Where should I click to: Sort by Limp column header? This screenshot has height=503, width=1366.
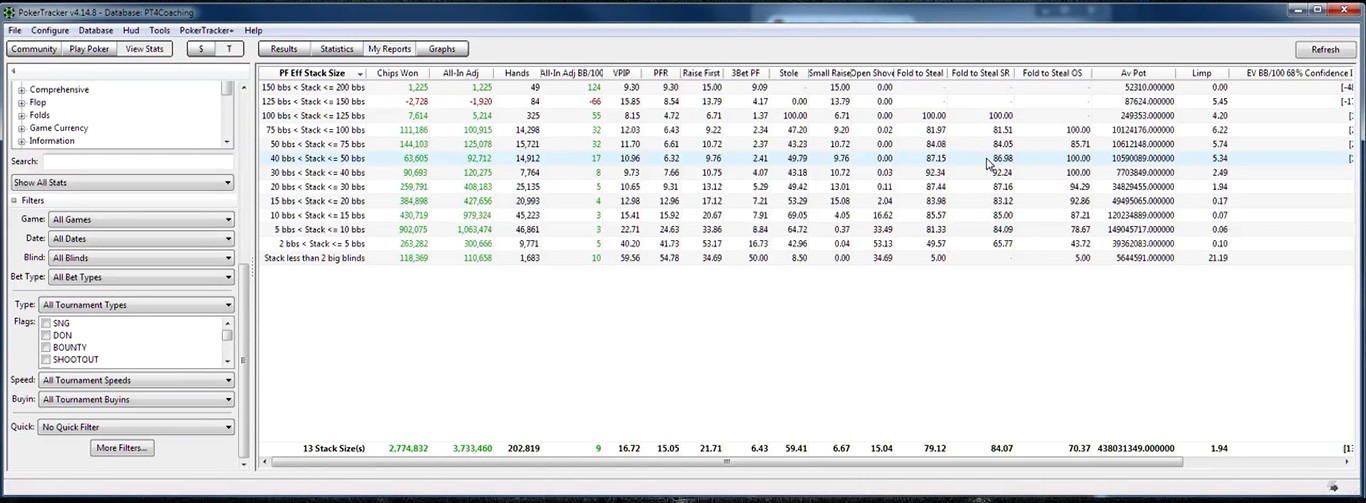[1202, 73]
